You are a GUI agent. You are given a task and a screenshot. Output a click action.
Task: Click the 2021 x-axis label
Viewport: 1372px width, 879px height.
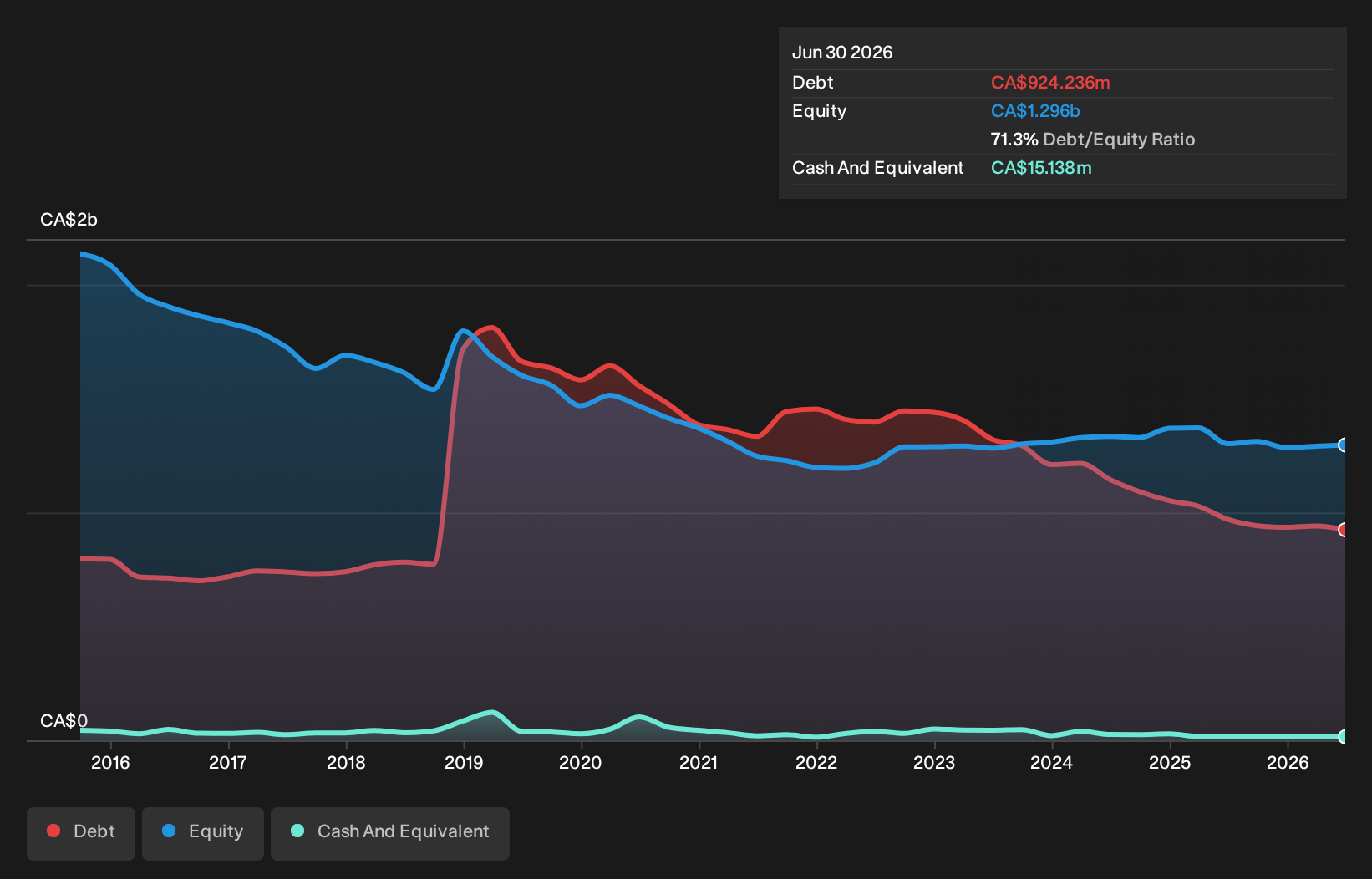699,762
